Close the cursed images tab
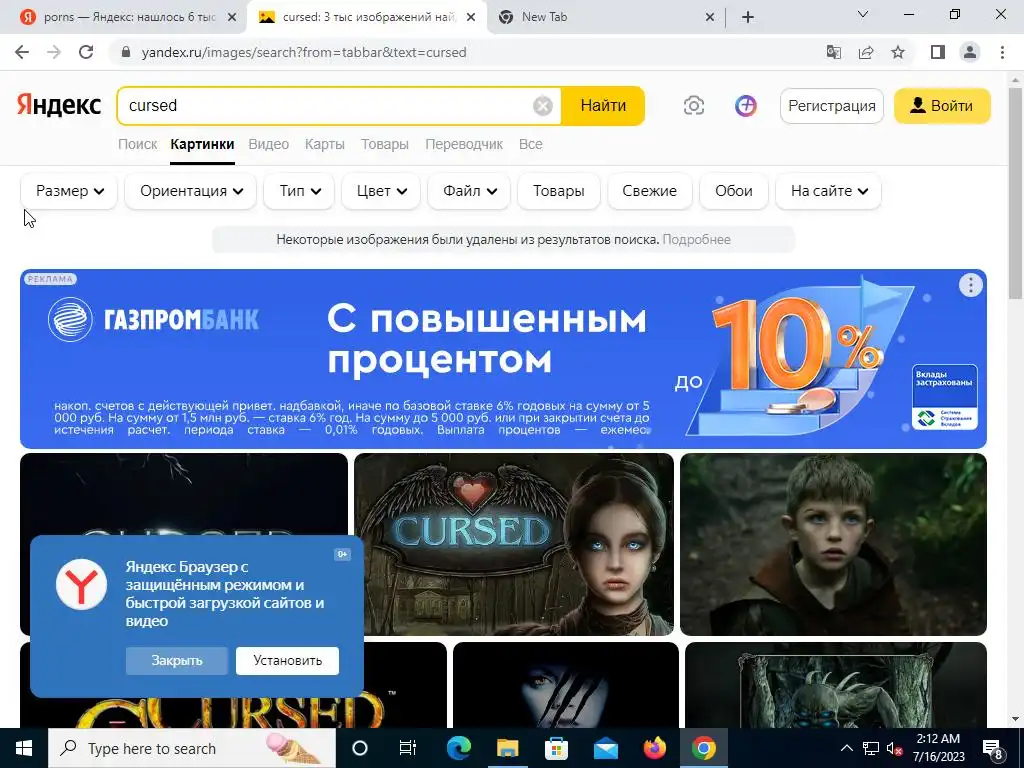Image resolution: width=1024 pixels, height=768 pixels. coord(471,18)
